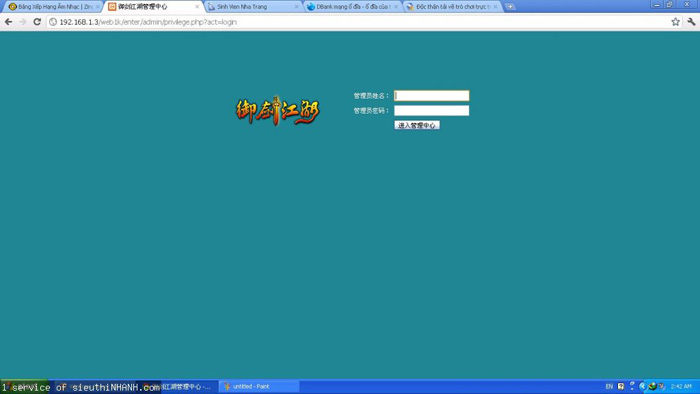Screen dimensions: 700x394
Task: Switch to the Bảng Xếp Hạng Âm Nhạc tab
Action: point(52,7)
